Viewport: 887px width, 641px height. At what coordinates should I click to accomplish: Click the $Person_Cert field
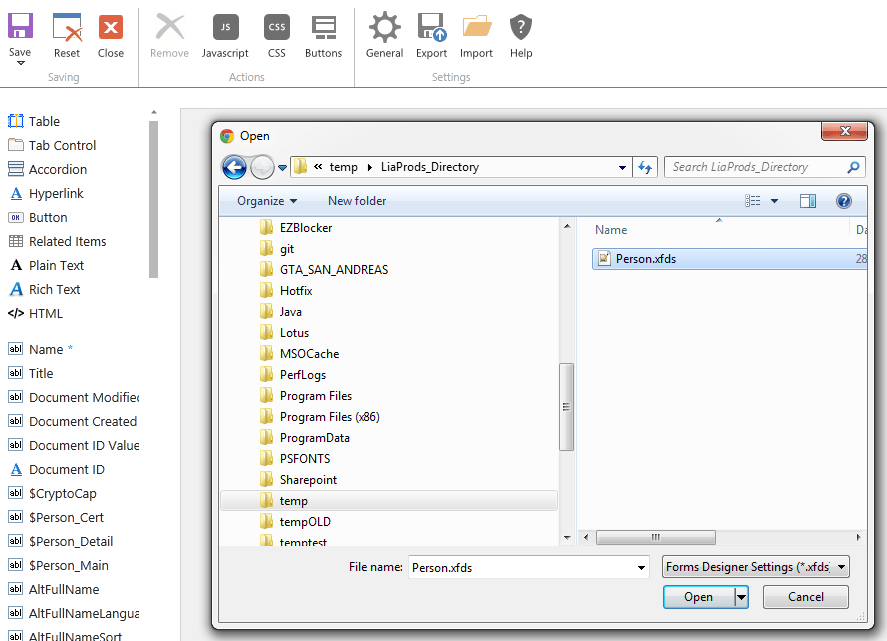tap(56, 517)
